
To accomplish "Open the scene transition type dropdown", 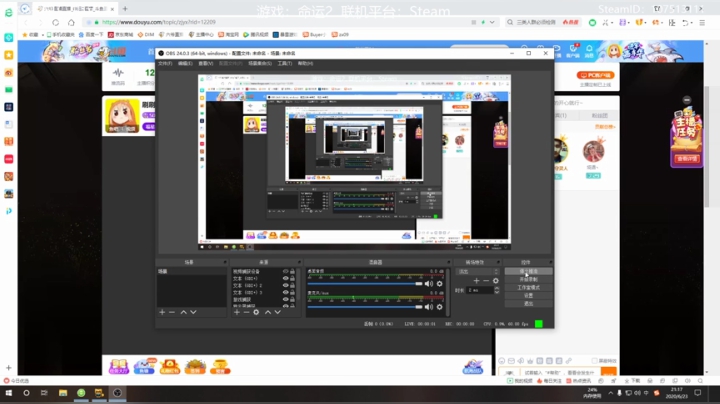I will [x=477, y=271].
